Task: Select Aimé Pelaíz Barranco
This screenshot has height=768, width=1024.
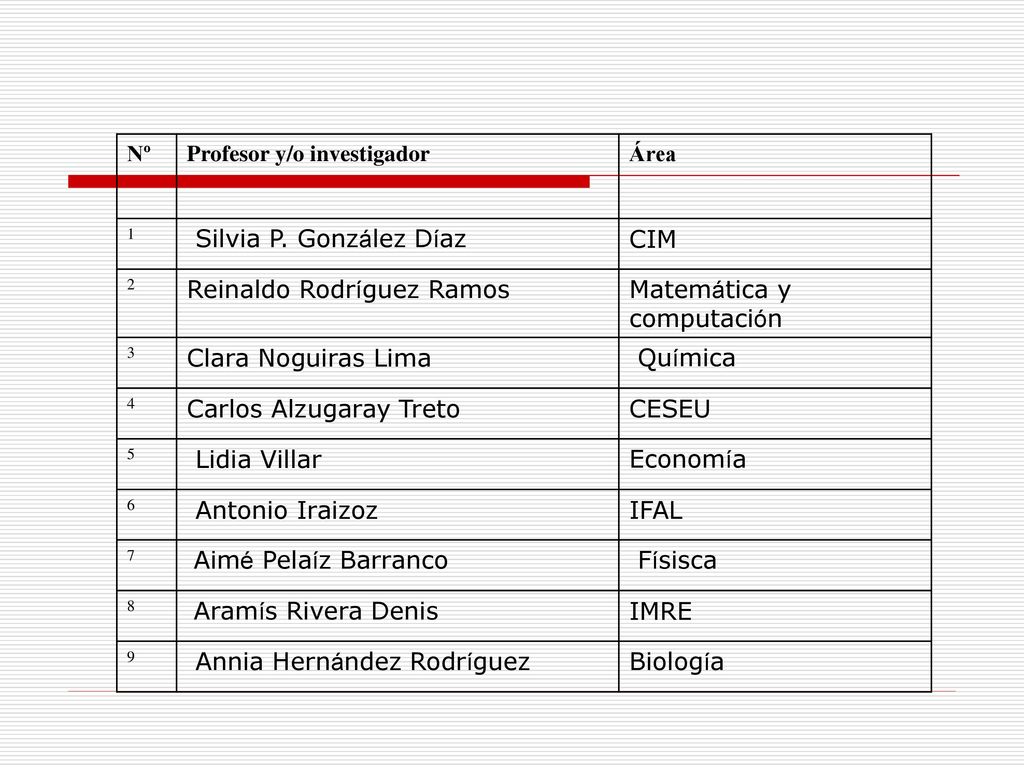Action: (x=321, y=561)
